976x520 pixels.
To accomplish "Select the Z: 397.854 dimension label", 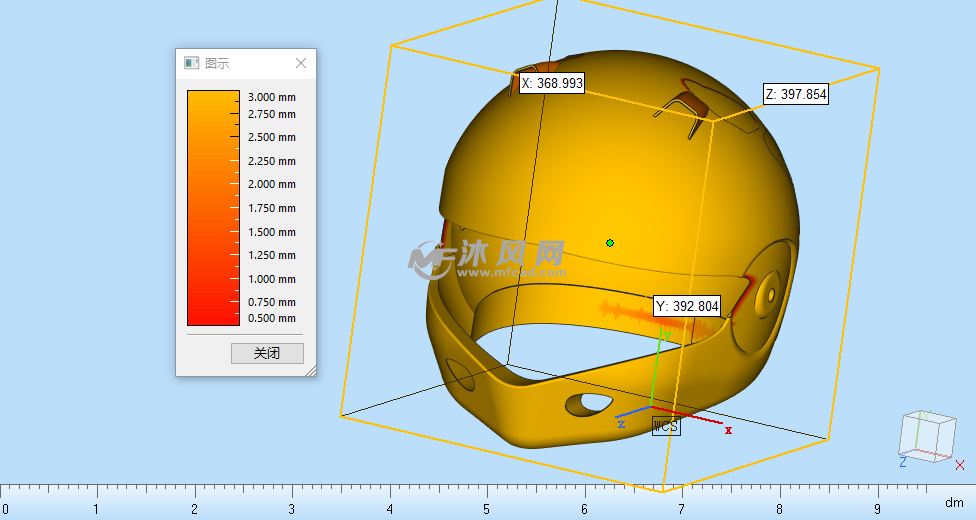I will [796, 94].
